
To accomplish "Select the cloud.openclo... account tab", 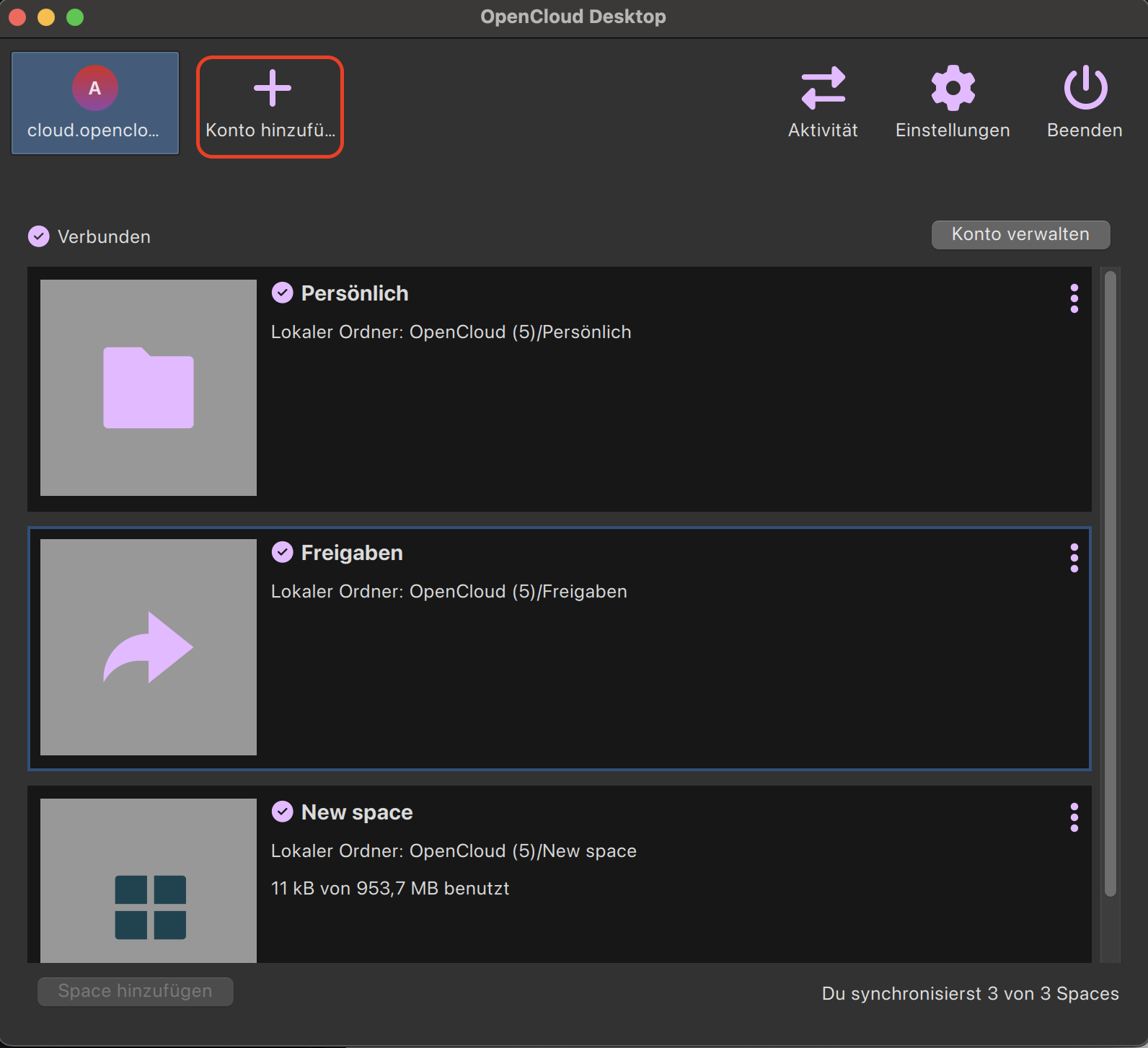I will click(x=95, y=103).
